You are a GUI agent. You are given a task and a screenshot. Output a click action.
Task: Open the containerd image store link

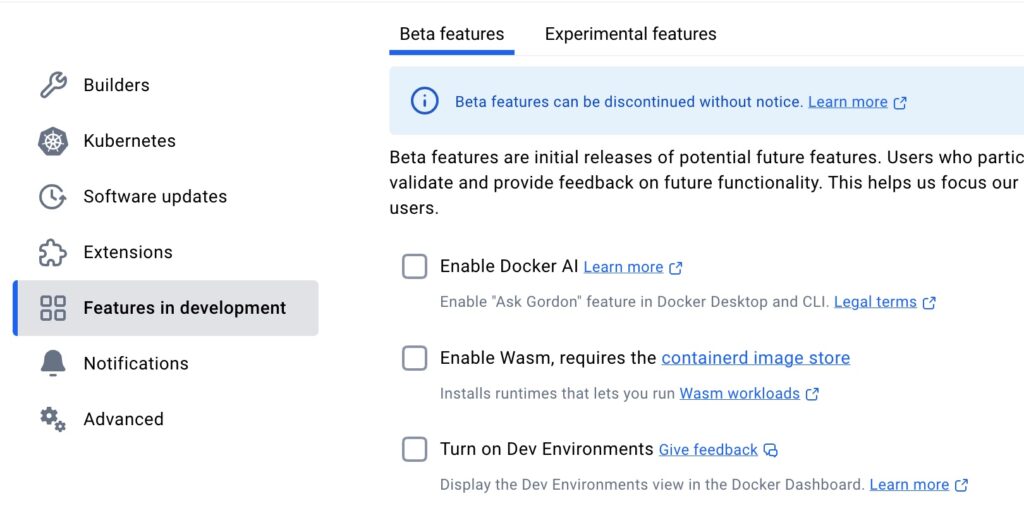(x=756, y=358)
